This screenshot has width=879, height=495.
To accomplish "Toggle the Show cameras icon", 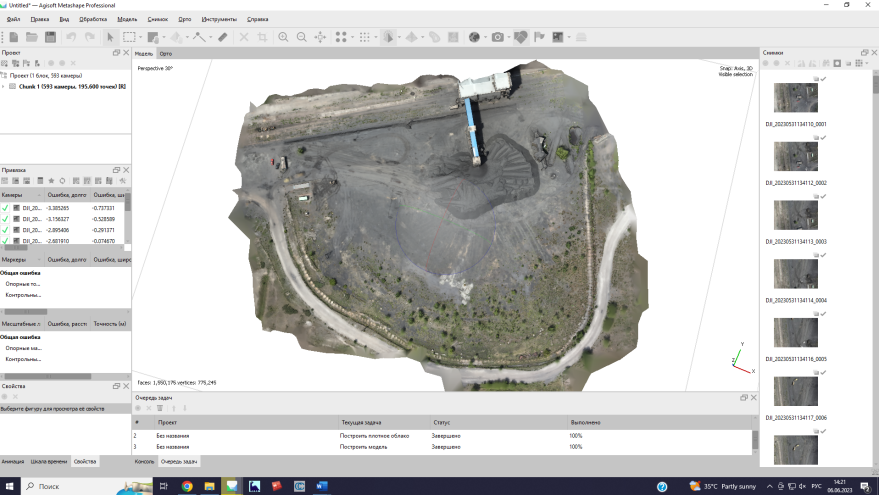I will coord(498,37).
